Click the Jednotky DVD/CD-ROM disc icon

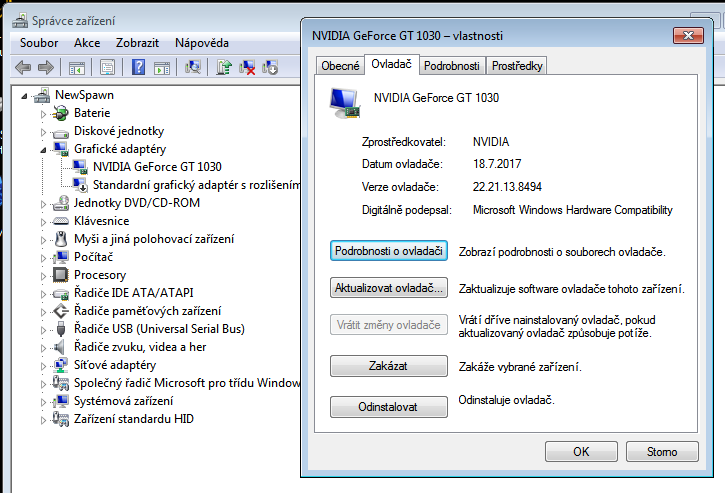pos(61,203)
